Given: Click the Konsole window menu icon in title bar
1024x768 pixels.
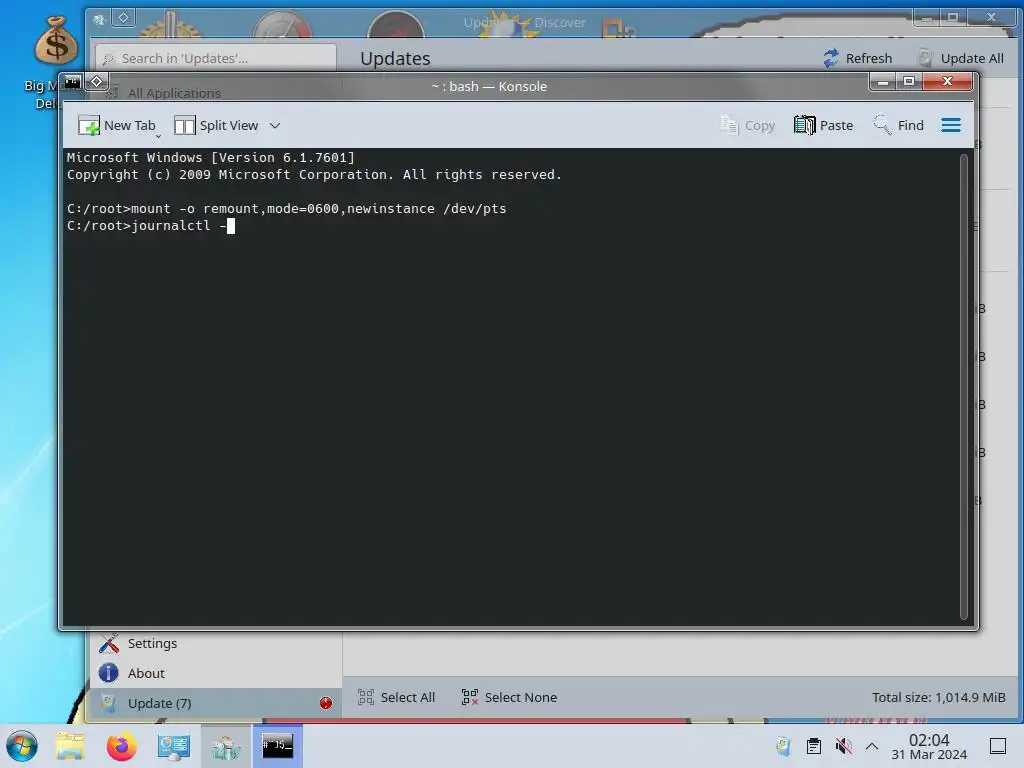Looking at the screenshot, I should 72,82.
